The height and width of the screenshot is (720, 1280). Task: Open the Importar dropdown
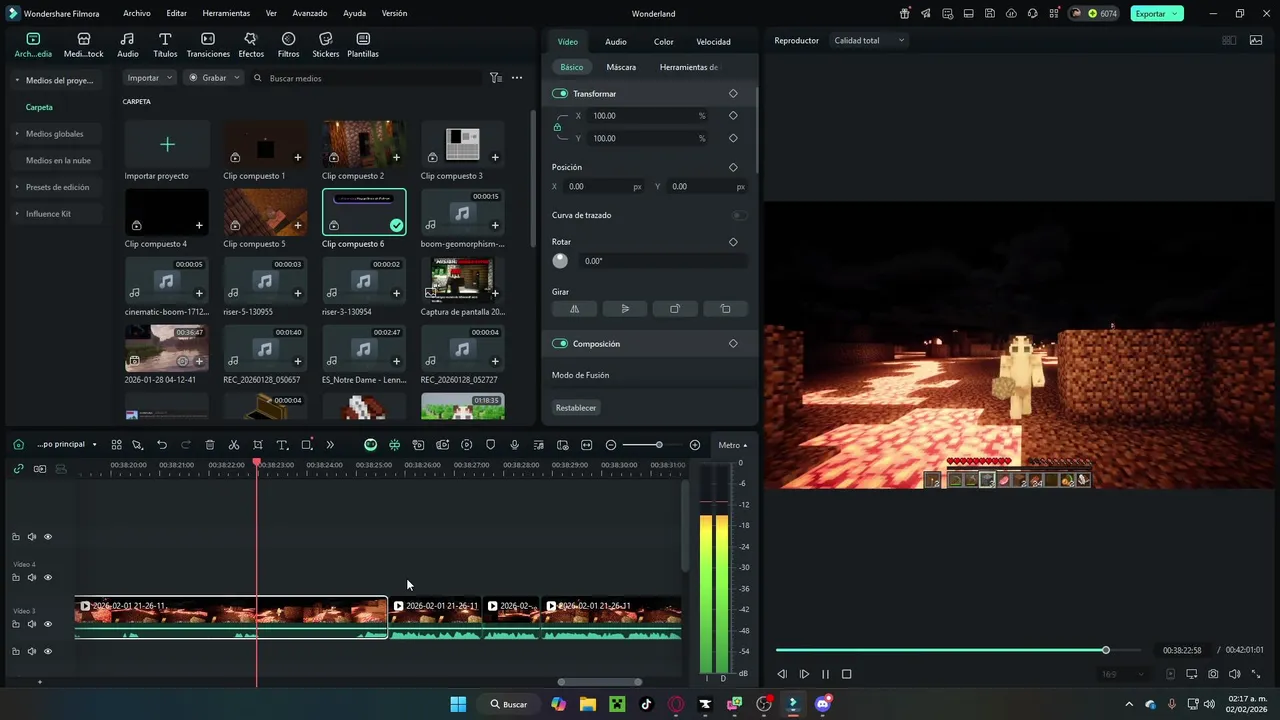tap(150, 78)
